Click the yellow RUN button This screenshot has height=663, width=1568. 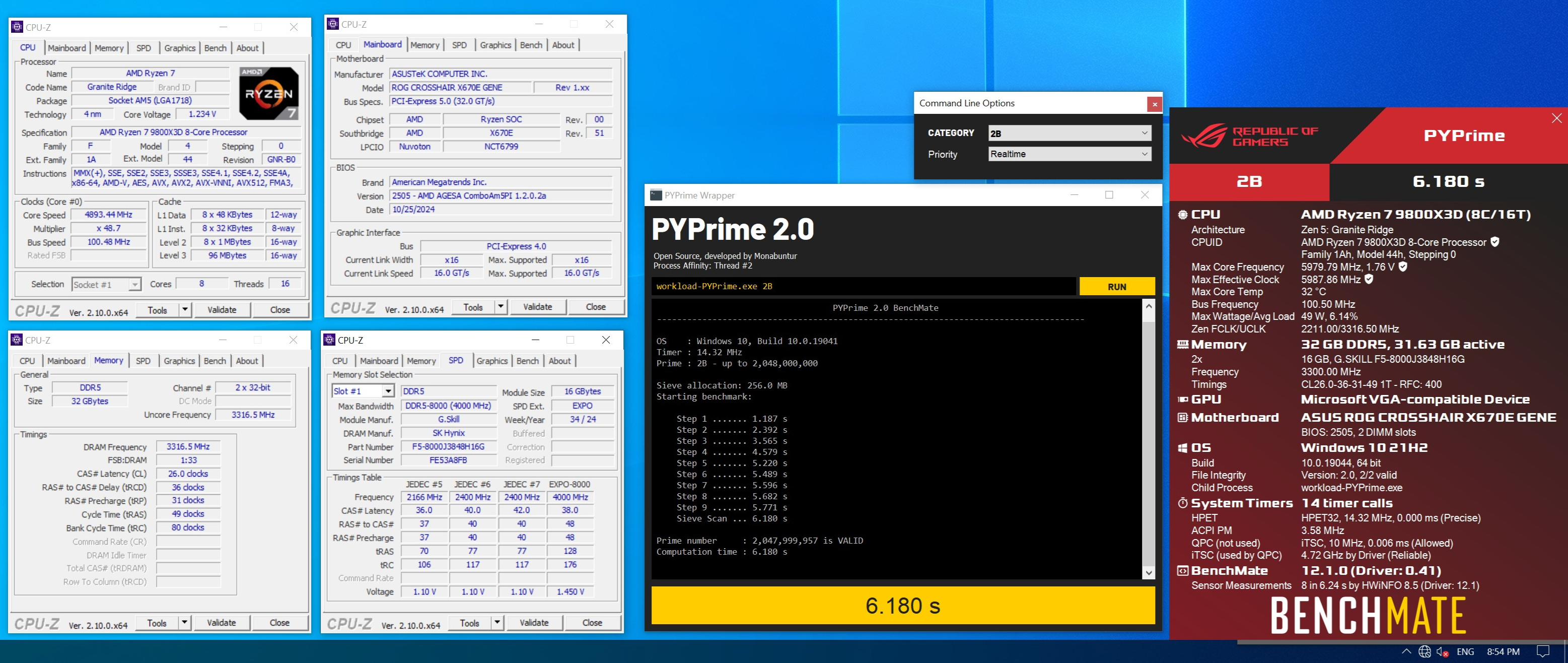1117,286
